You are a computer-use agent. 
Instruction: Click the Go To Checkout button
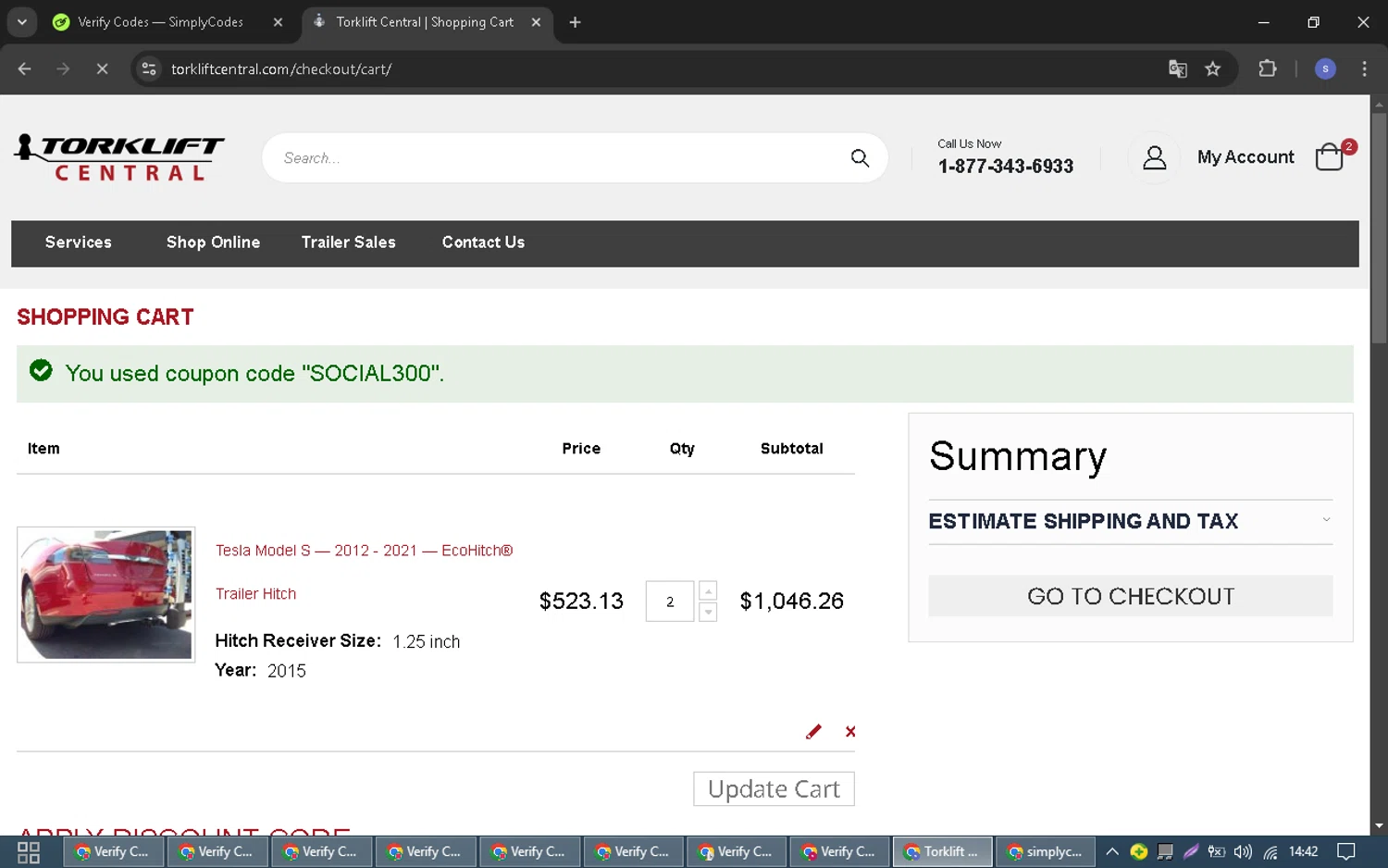pyautogui.click(x=1130, y=596)
